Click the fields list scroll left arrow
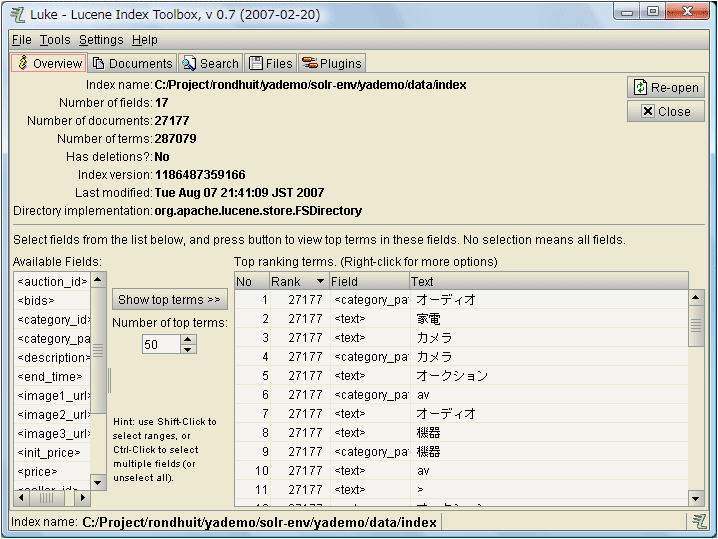Screen dimensions: 718x539 click(21, 497)
